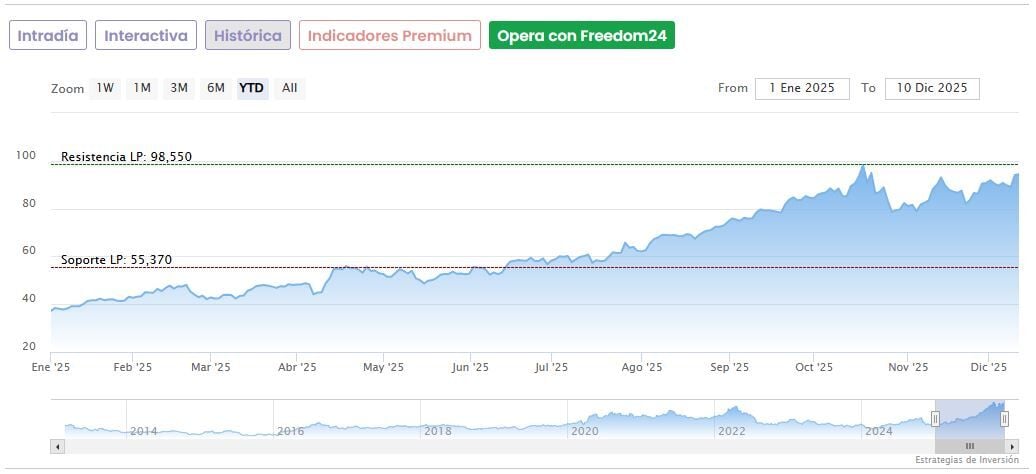
Task: Click the right navigator range handle
Action: pyautogui.click(x=1004, y=419)
